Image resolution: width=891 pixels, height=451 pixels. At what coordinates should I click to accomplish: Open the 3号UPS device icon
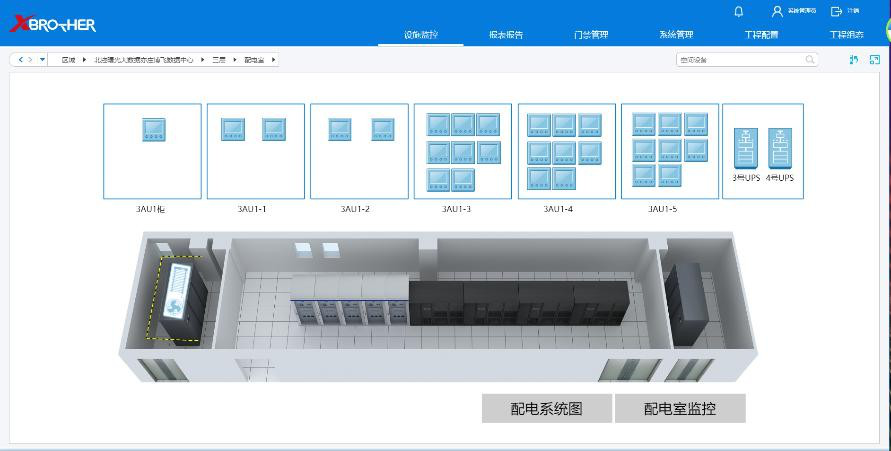coord(746,148)
